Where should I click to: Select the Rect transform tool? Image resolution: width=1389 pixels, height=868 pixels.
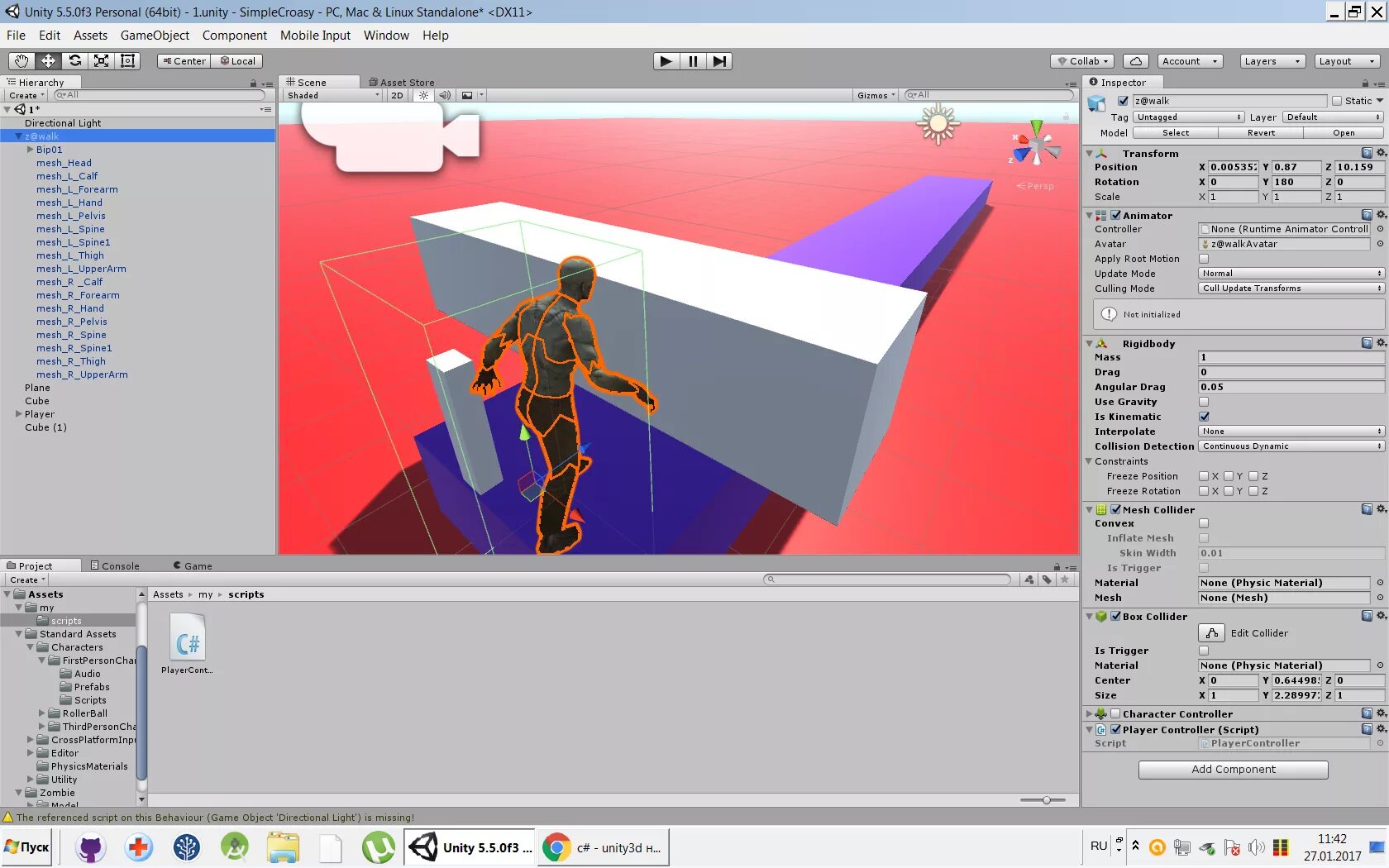[x=128, y=61]
